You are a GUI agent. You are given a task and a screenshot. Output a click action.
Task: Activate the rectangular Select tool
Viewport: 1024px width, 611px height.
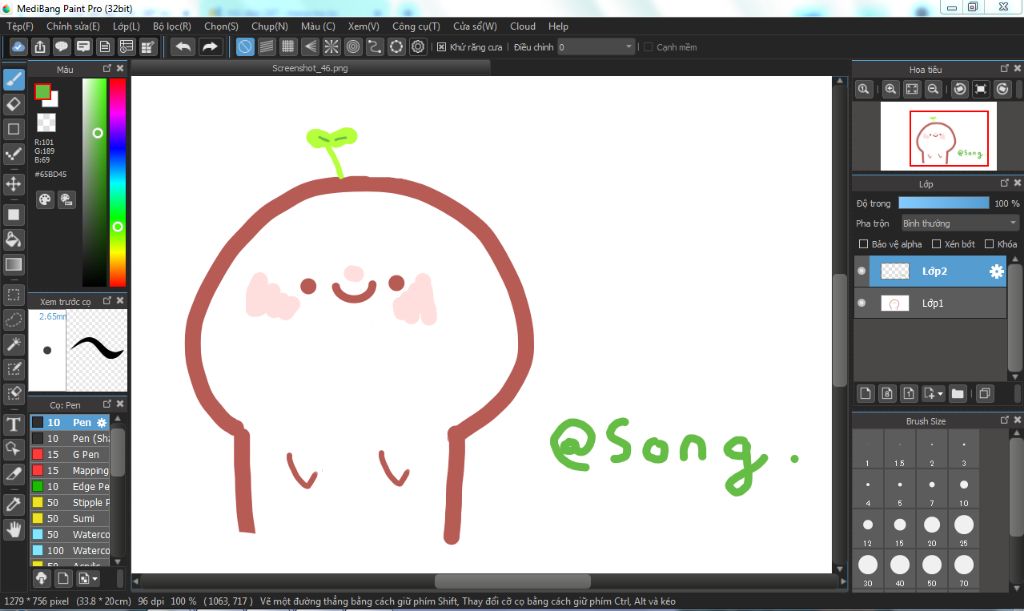14,295
